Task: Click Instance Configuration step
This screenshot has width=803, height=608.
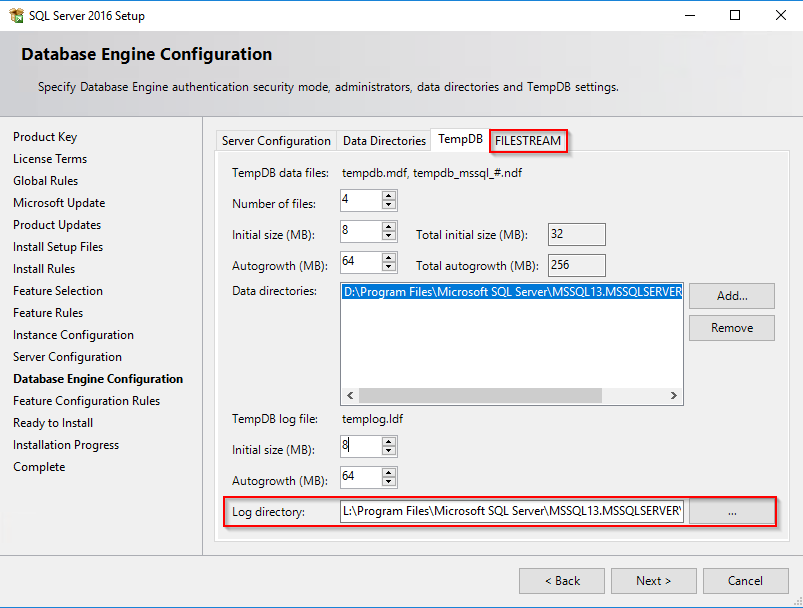Action: pyautogui.click(x=73, y=335)
